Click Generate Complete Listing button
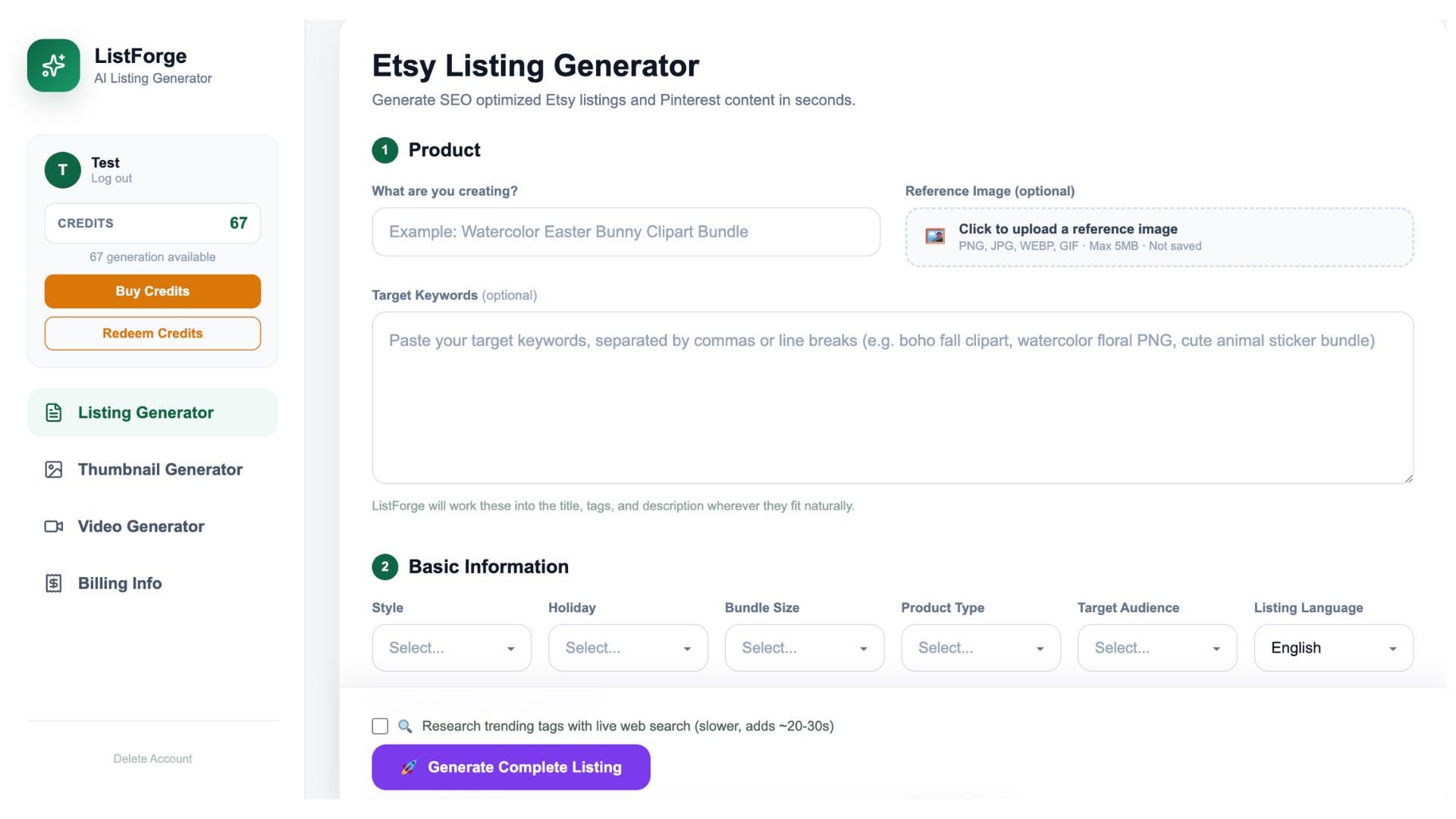1456x819 pixels. coord(510,767)
